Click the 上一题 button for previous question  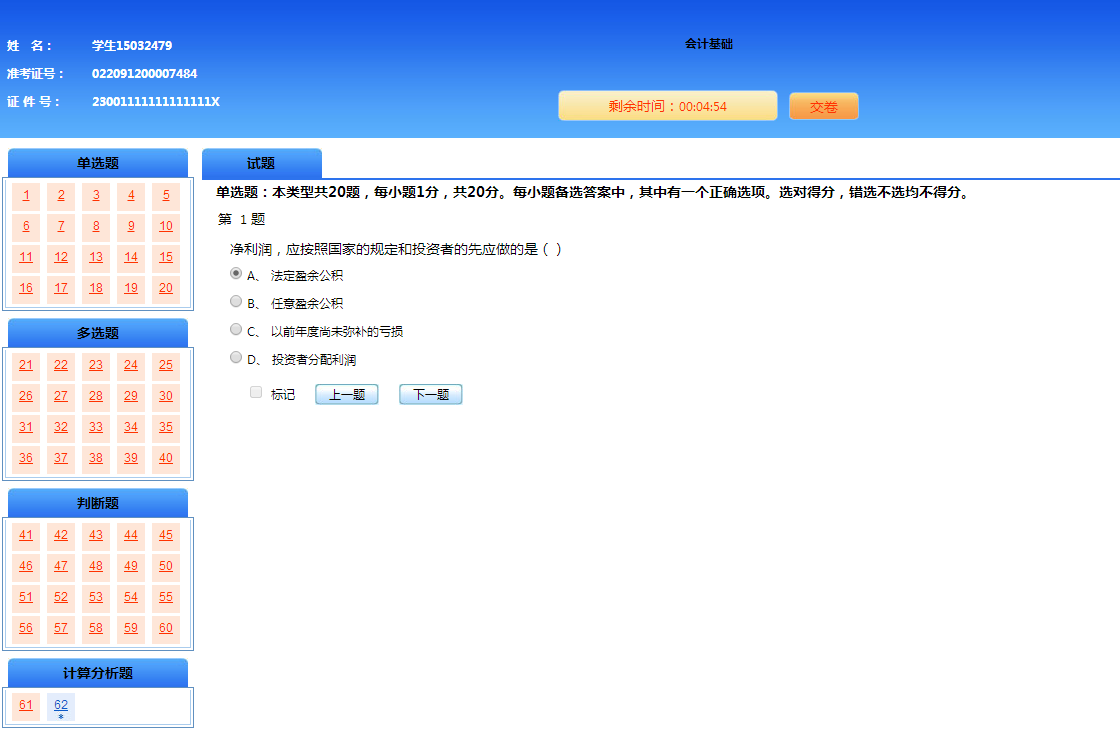(x=346, y=393)
